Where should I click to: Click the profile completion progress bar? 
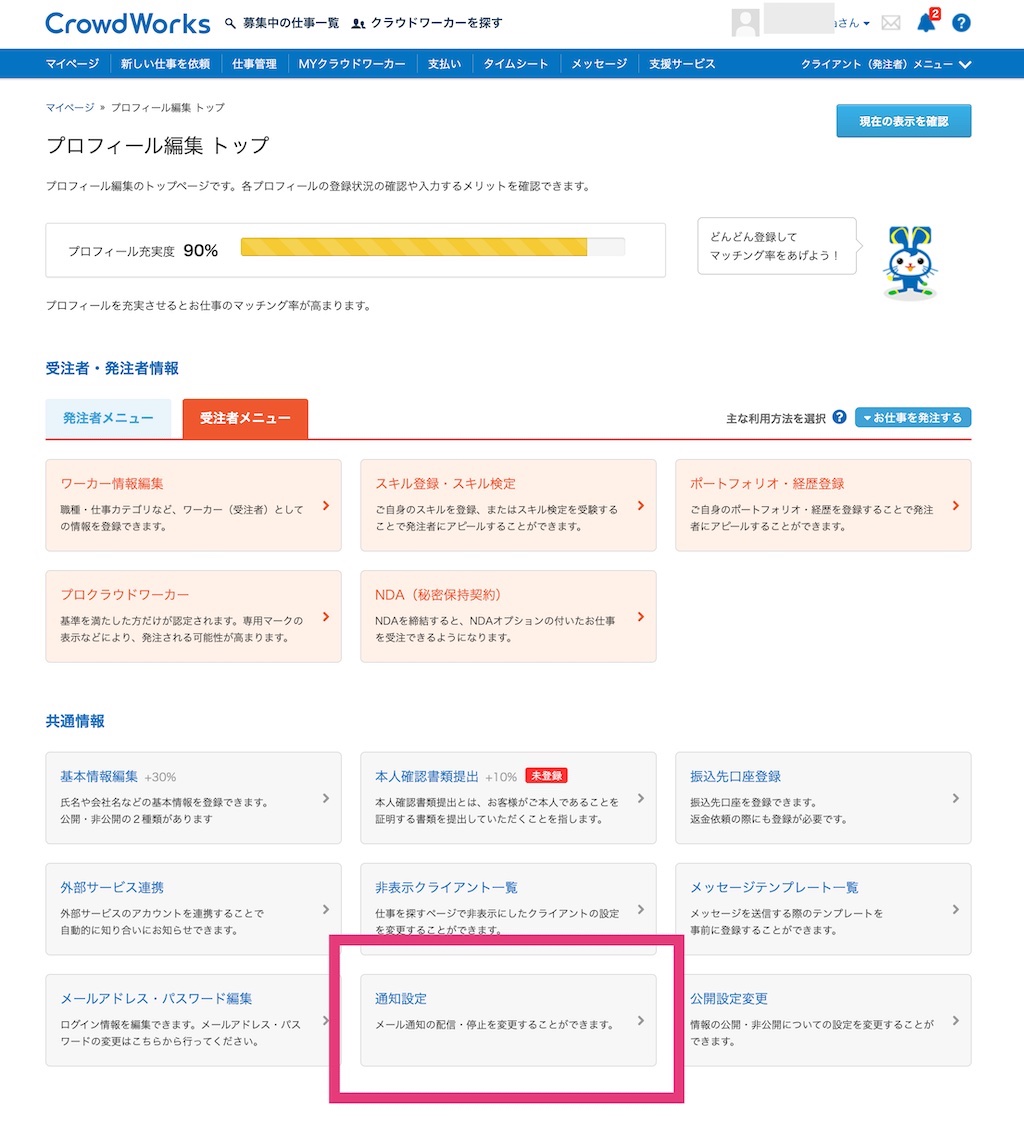tap(432, 246)
